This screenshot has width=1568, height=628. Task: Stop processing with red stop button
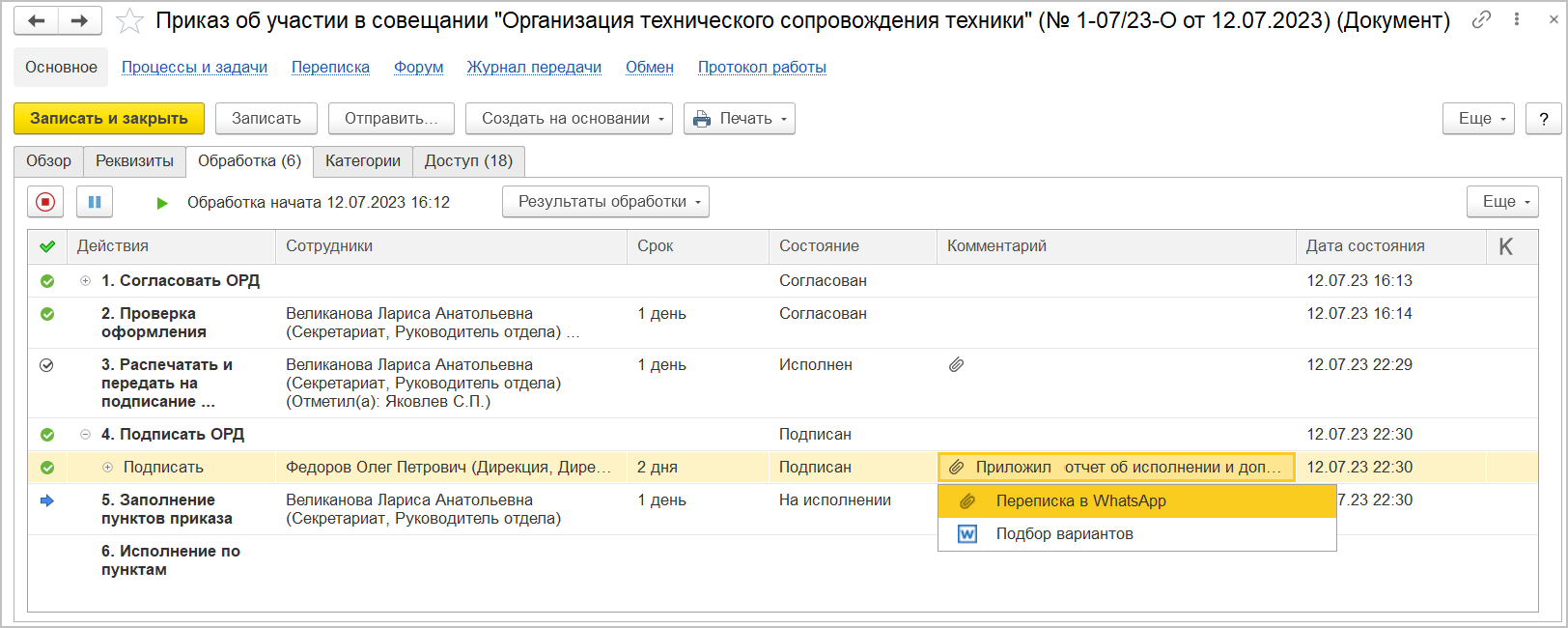(45, 202)
